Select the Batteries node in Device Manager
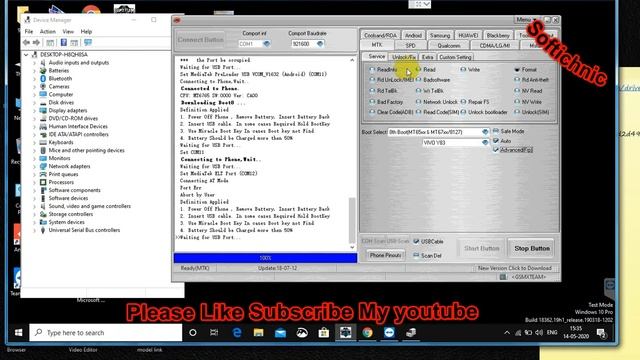Image resolution: width=640 pixels, height=360 pixels. pyautogui.click(x=59, y=71)
